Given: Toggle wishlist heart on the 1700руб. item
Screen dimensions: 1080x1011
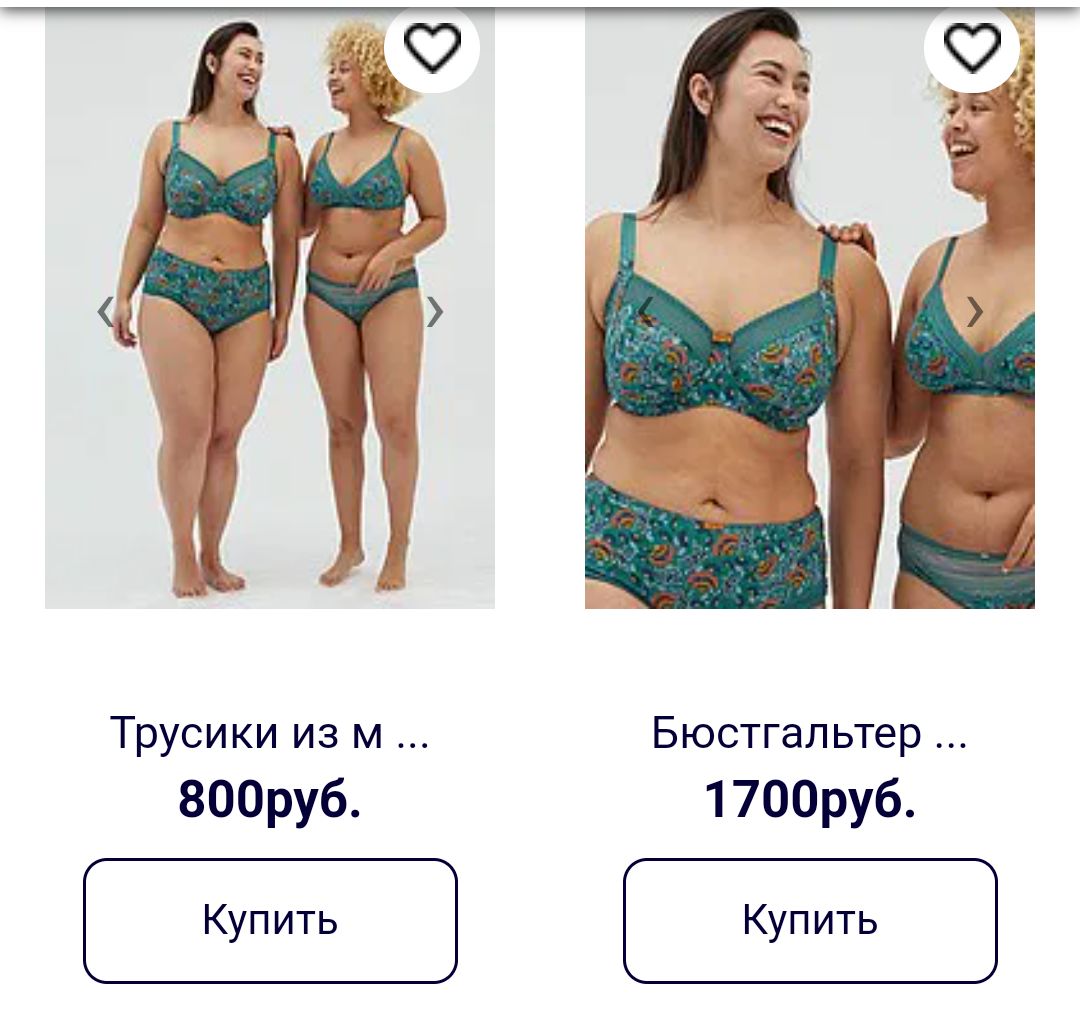Looking at the screenshot, I should pyautogui.click(x=972, y=47).
